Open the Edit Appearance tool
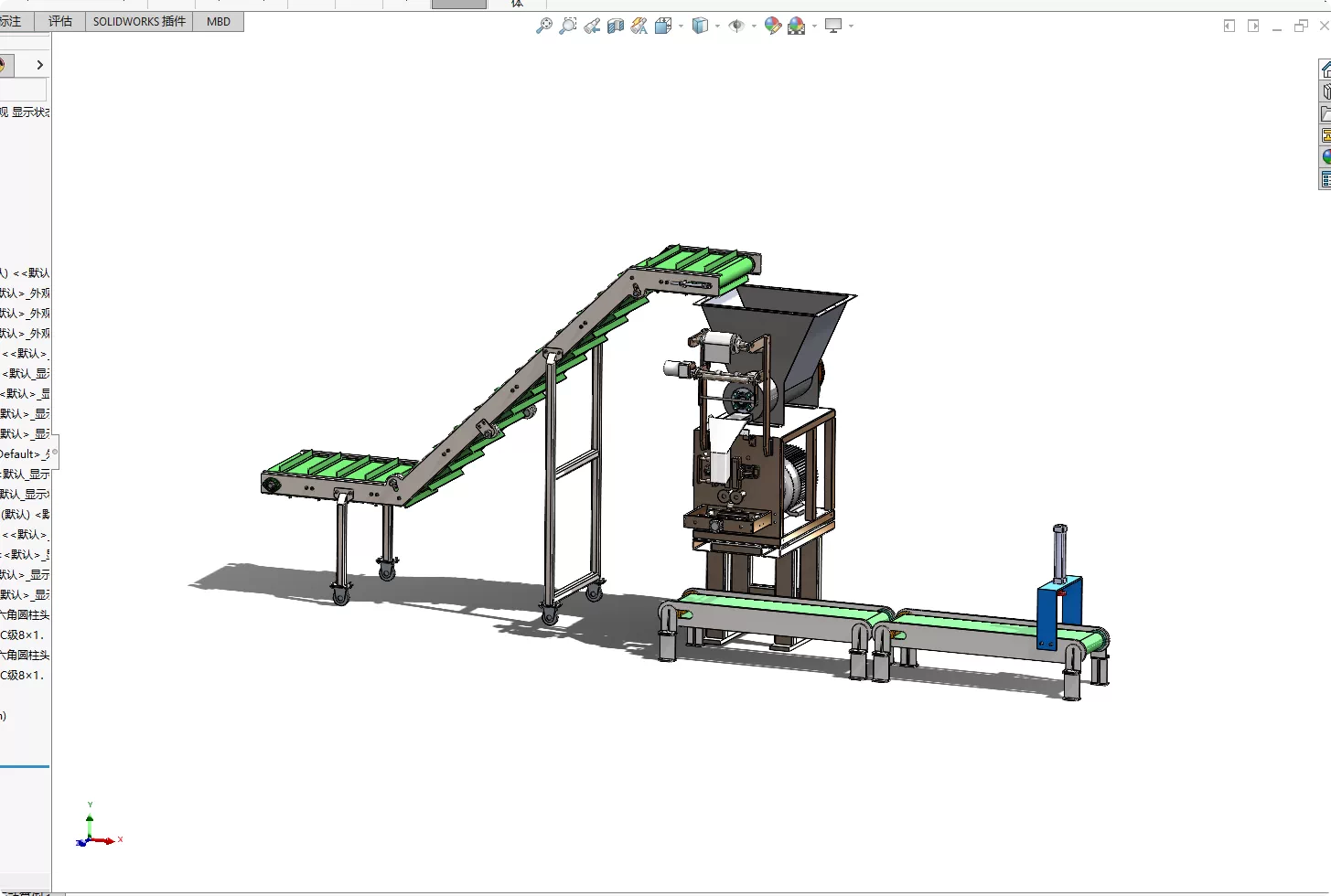This screenshot has width=1331, height=896. pyautogui.click(x=773, y=26)
